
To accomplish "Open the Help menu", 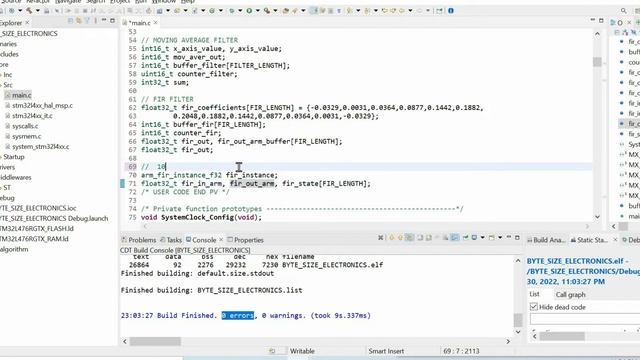I will (x=187, y=2).
